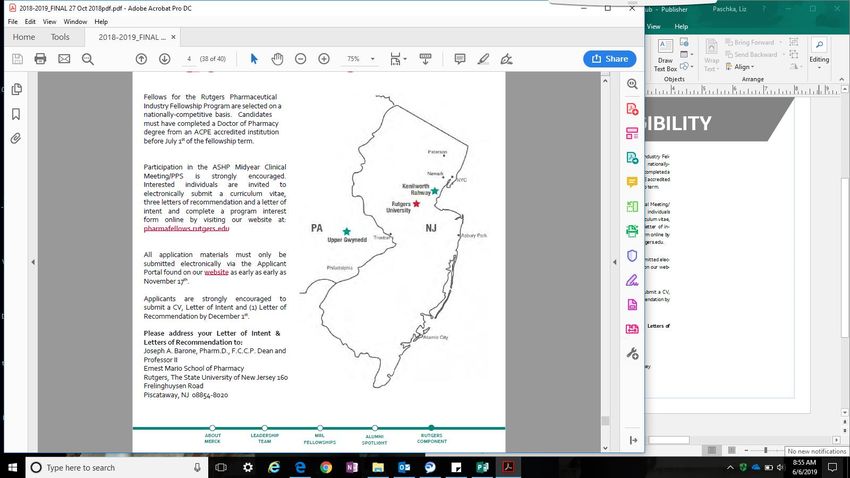
Task: Click the document vertical scrollbar down arrow
Action: 605,448
